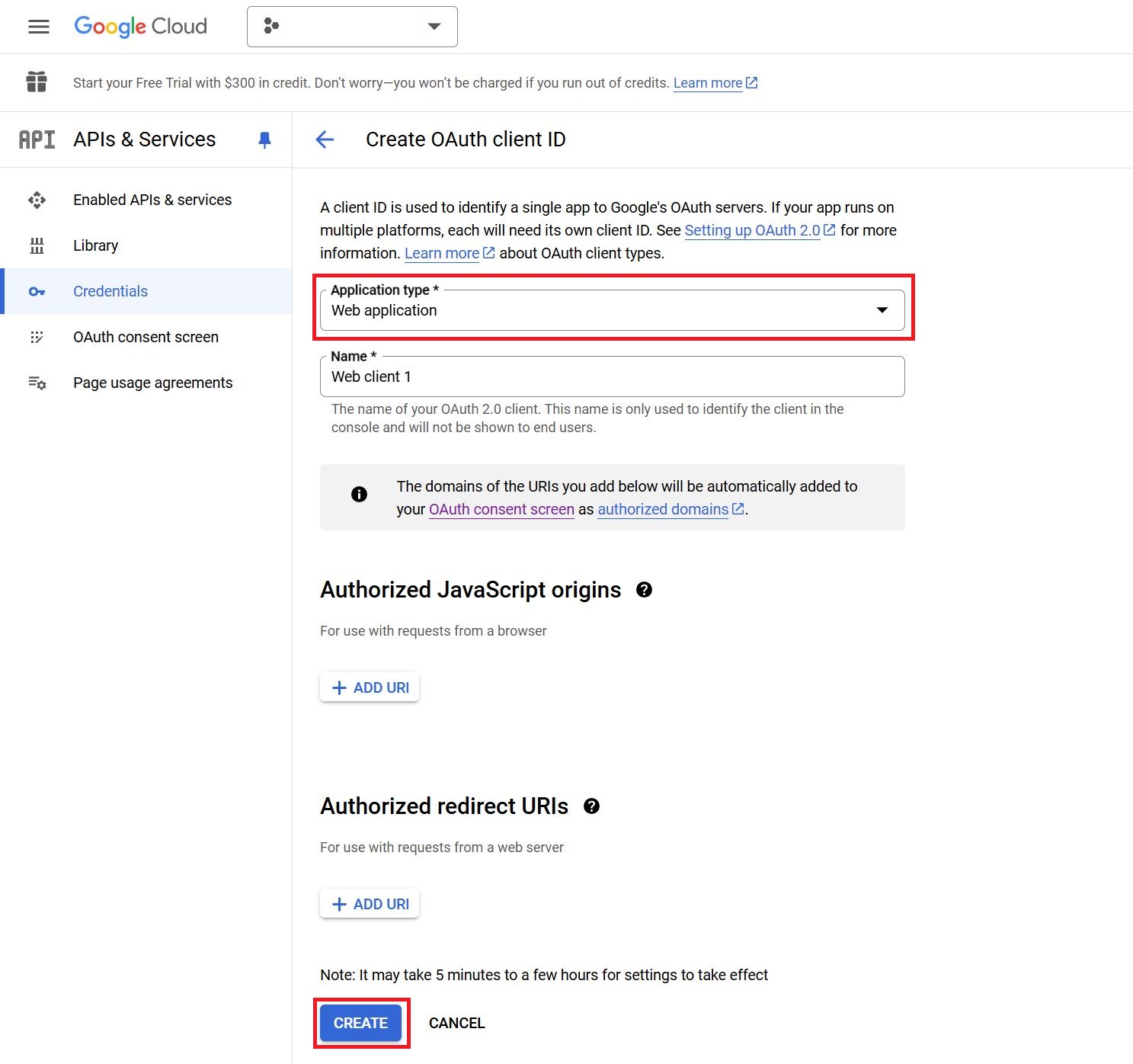Click help icon next to Authorized JavaScript origins
Viewport: 1133px width, 1064px height.
(644, 590)
